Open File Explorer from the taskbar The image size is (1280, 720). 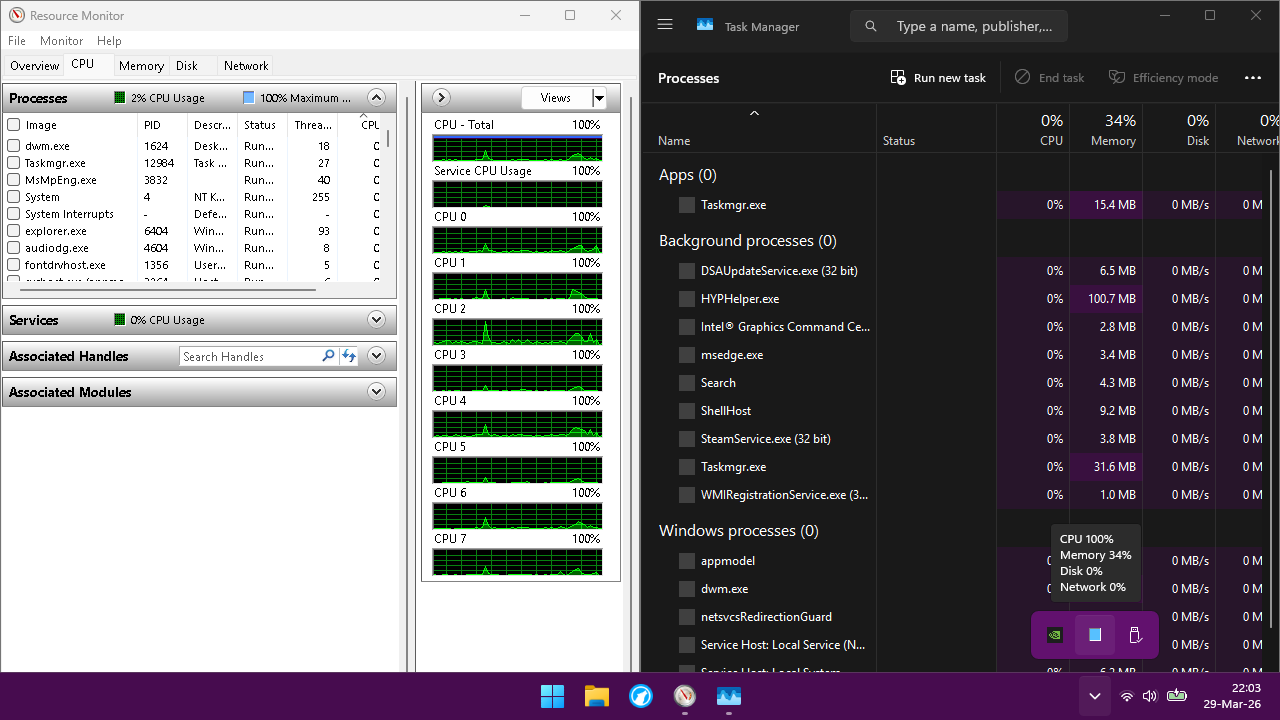tap(596, 696)
